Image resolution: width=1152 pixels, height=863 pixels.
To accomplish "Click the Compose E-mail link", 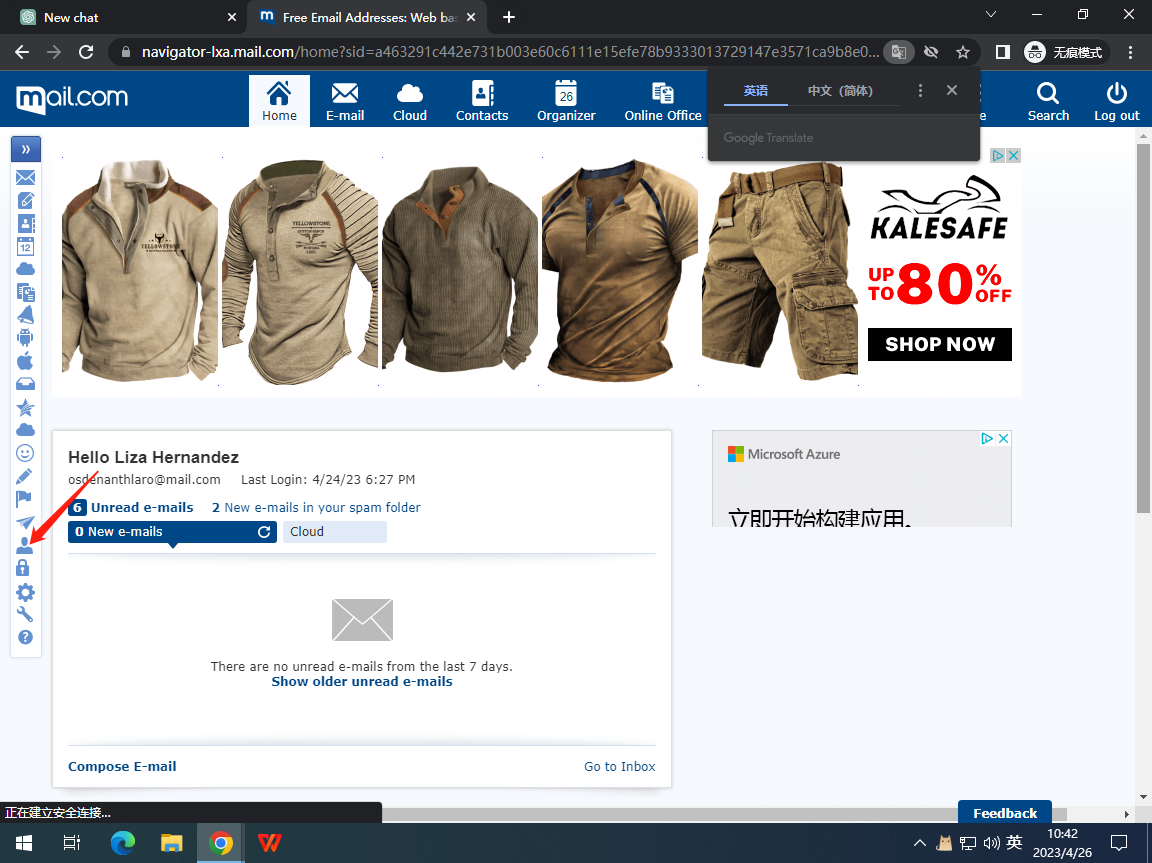I will (122, 767).
